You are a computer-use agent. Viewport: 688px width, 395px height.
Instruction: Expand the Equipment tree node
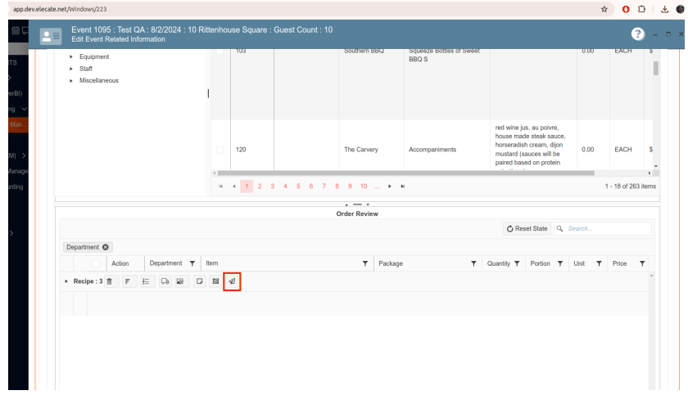coord(71,57)
